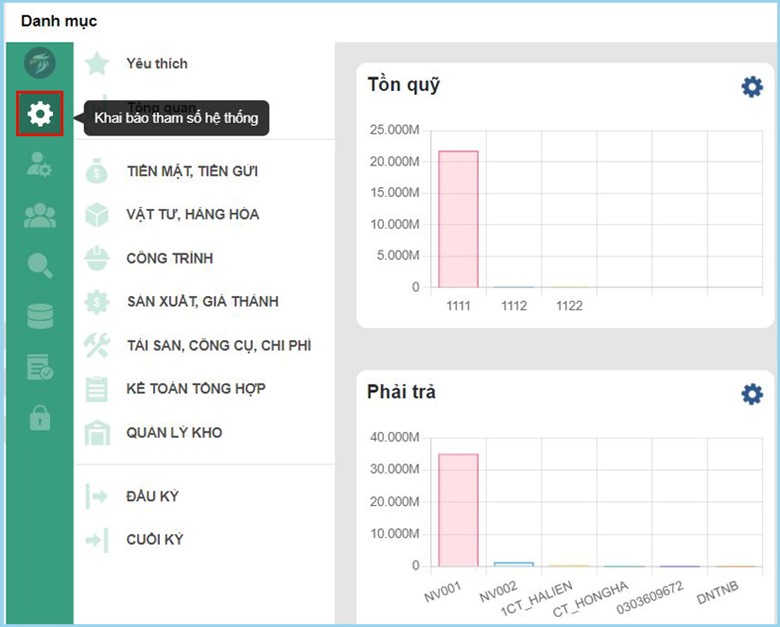Click the 1111 bar in Tồn quỹ chart
780x627 pixels.
tap(458, 220)
